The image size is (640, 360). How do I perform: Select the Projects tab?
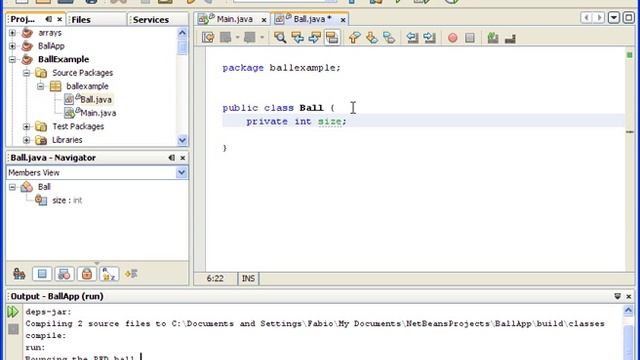pyautogui.click(x=23, y=19)
